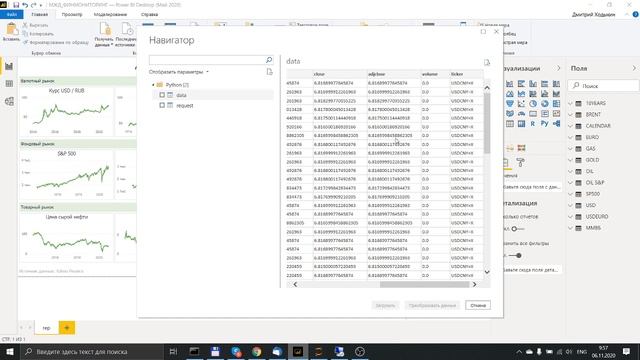Open the Отобразить параметры dropdown
Screen dimensions: 640x360
click(179, 72)
